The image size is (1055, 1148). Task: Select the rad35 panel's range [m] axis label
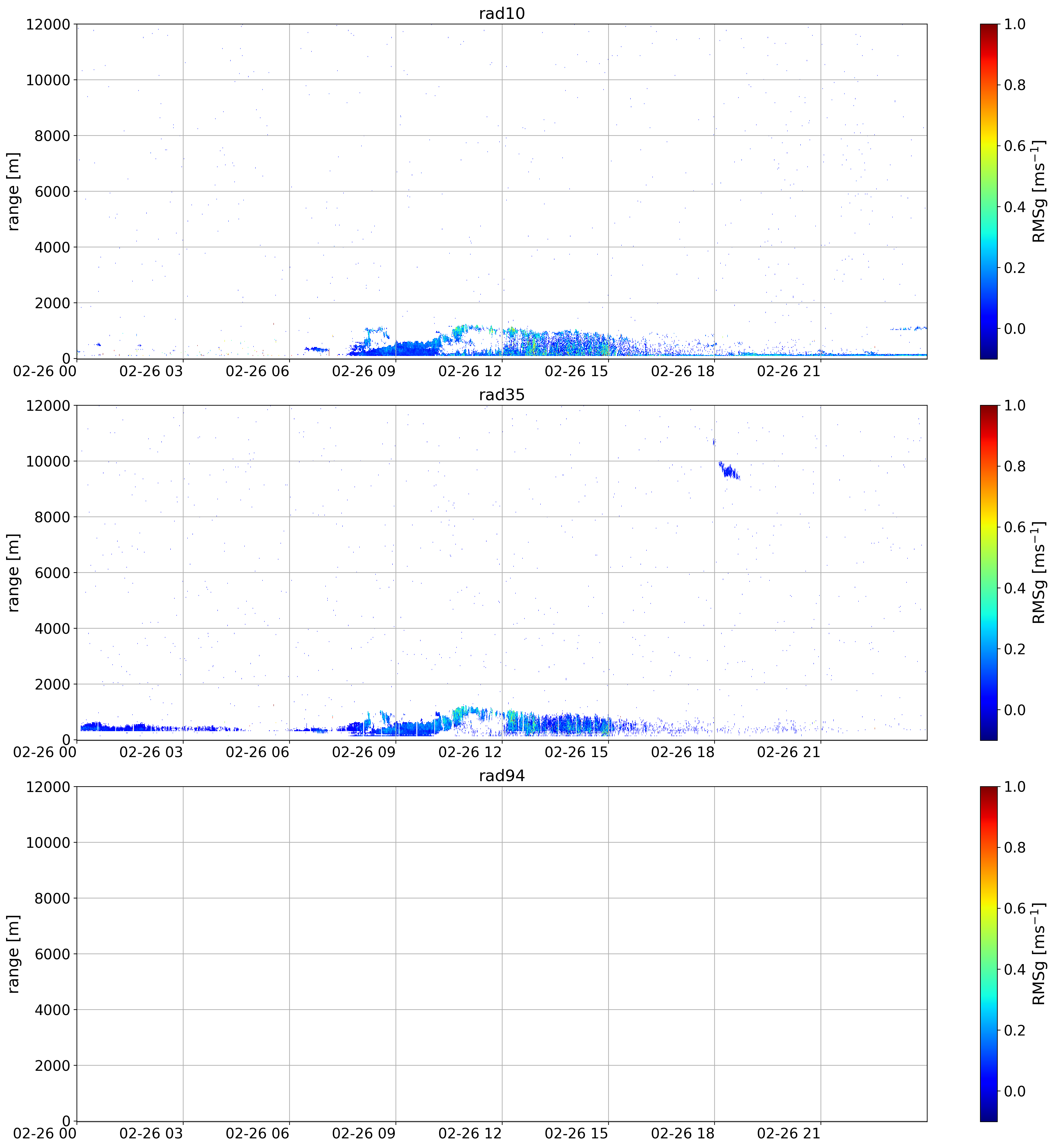click(13, 572)
